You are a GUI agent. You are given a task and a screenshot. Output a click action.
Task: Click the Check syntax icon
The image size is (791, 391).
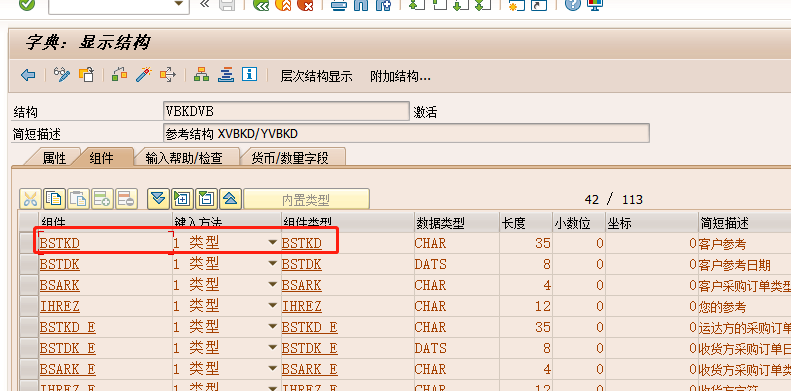pyautogui.click(x=120, y=75)
